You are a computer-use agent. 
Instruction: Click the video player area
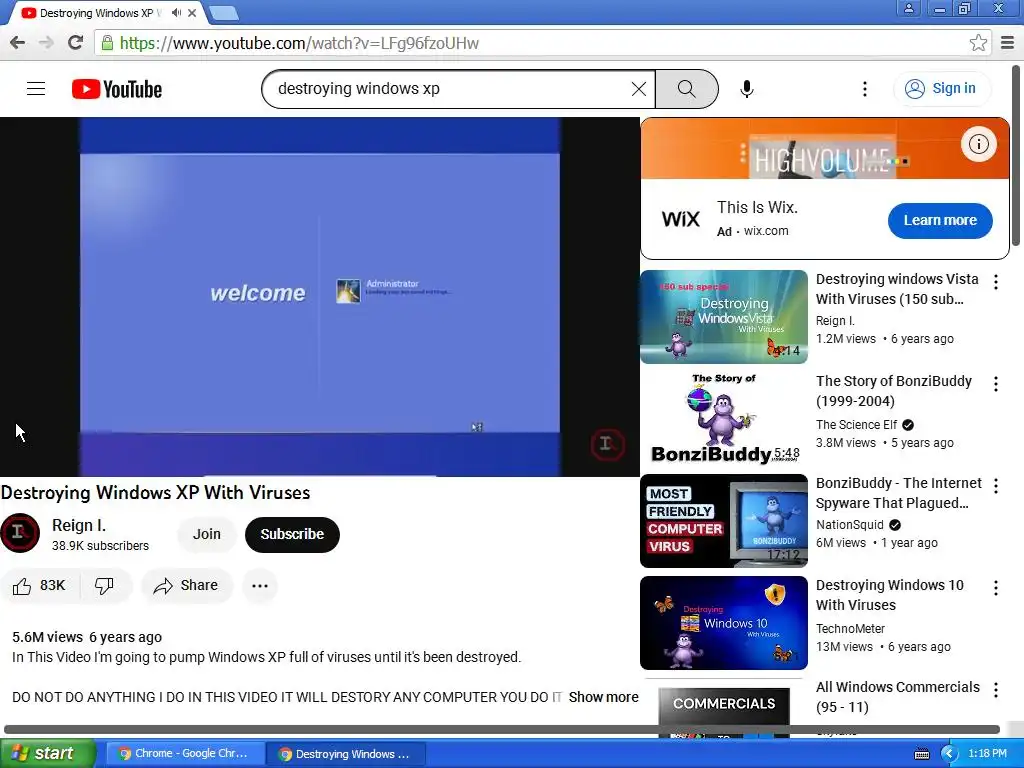click(x=319, y=297)
